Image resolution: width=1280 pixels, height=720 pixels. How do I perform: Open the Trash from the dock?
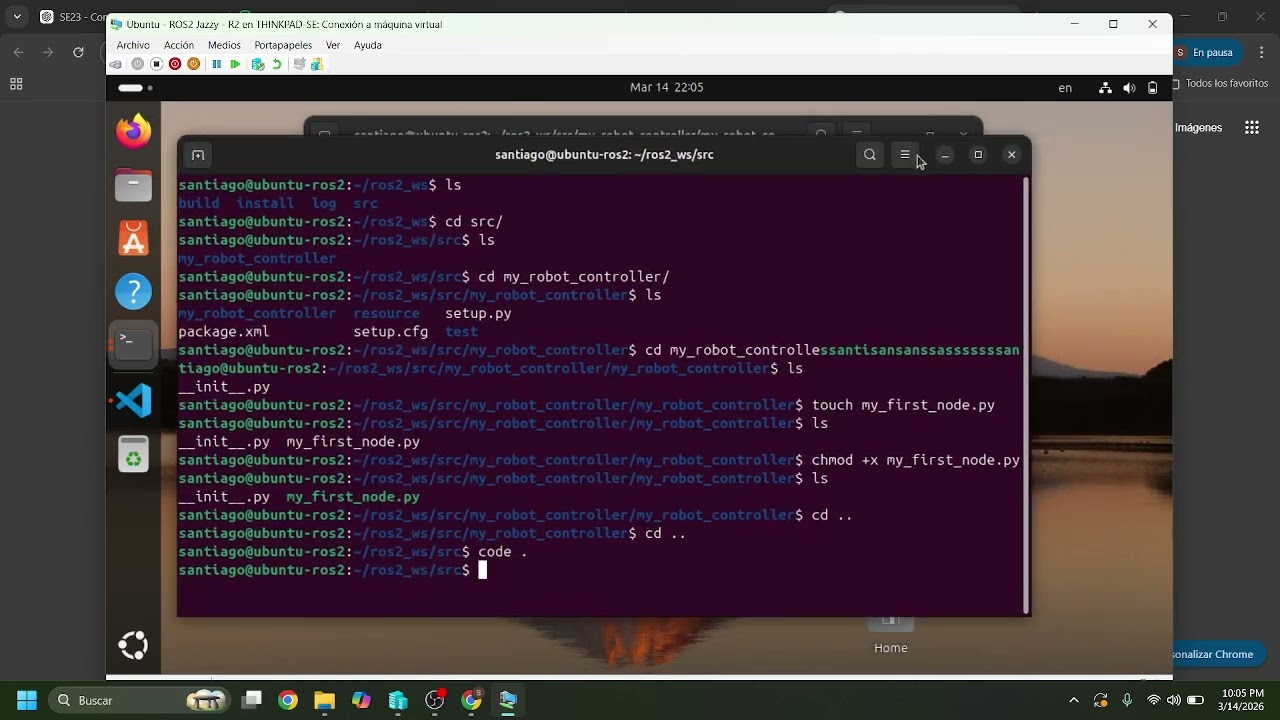click(133, 455)
